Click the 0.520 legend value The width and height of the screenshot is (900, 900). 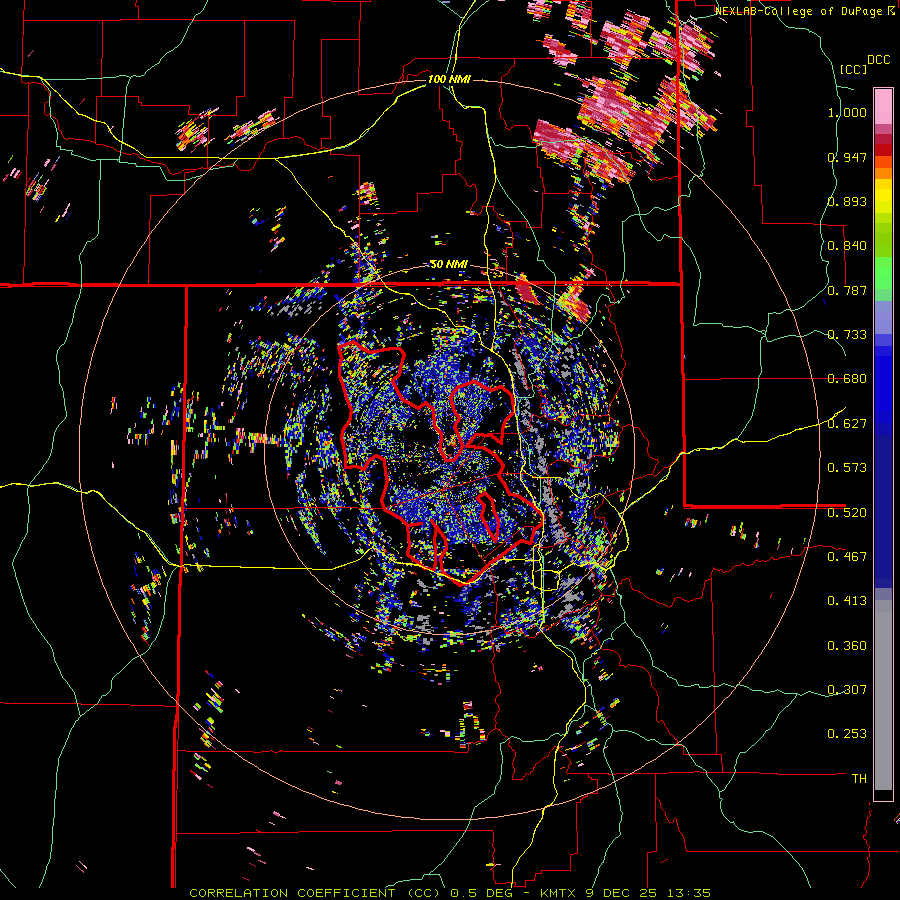[x=847, y=512]
